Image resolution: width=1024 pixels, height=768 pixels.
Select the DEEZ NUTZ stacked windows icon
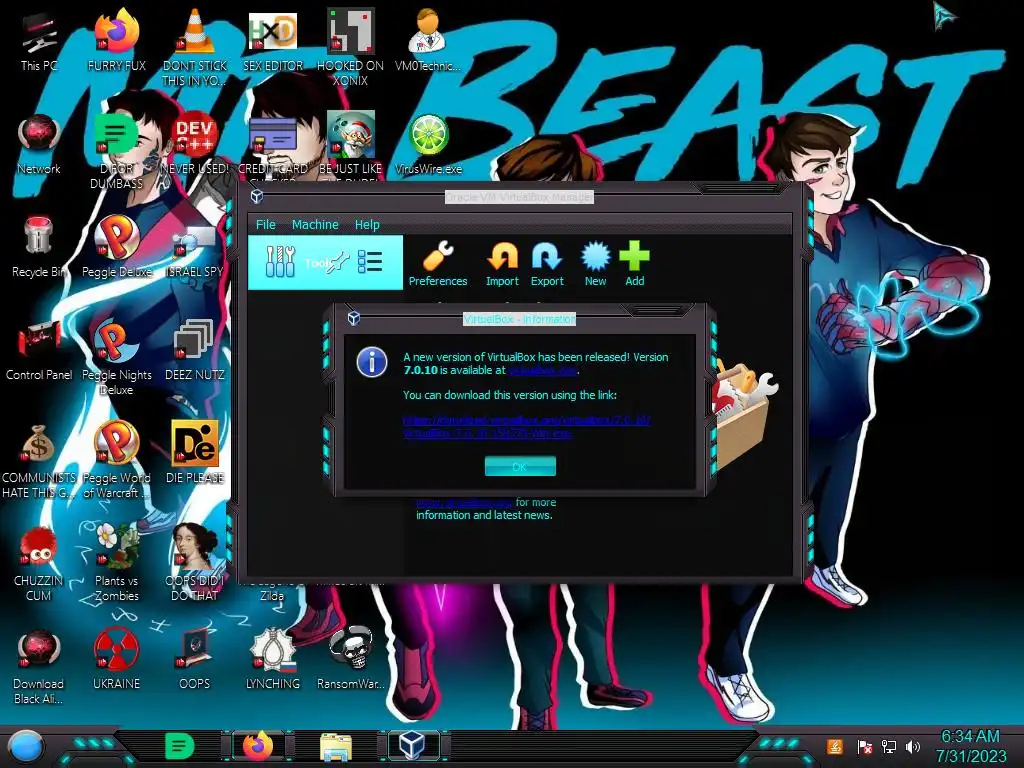[x=195, y=350]
